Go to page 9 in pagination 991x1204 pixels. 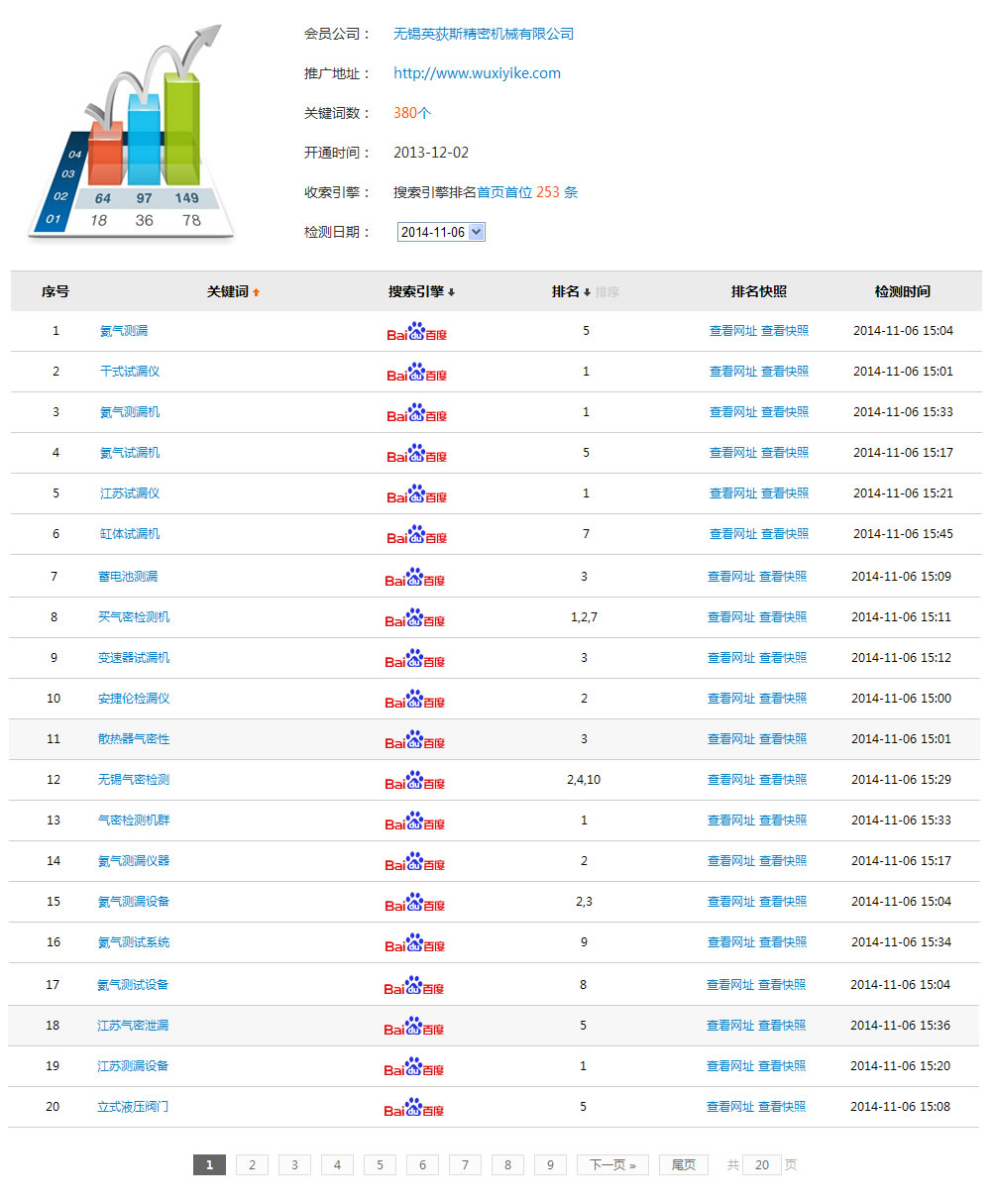(550, 1164)
